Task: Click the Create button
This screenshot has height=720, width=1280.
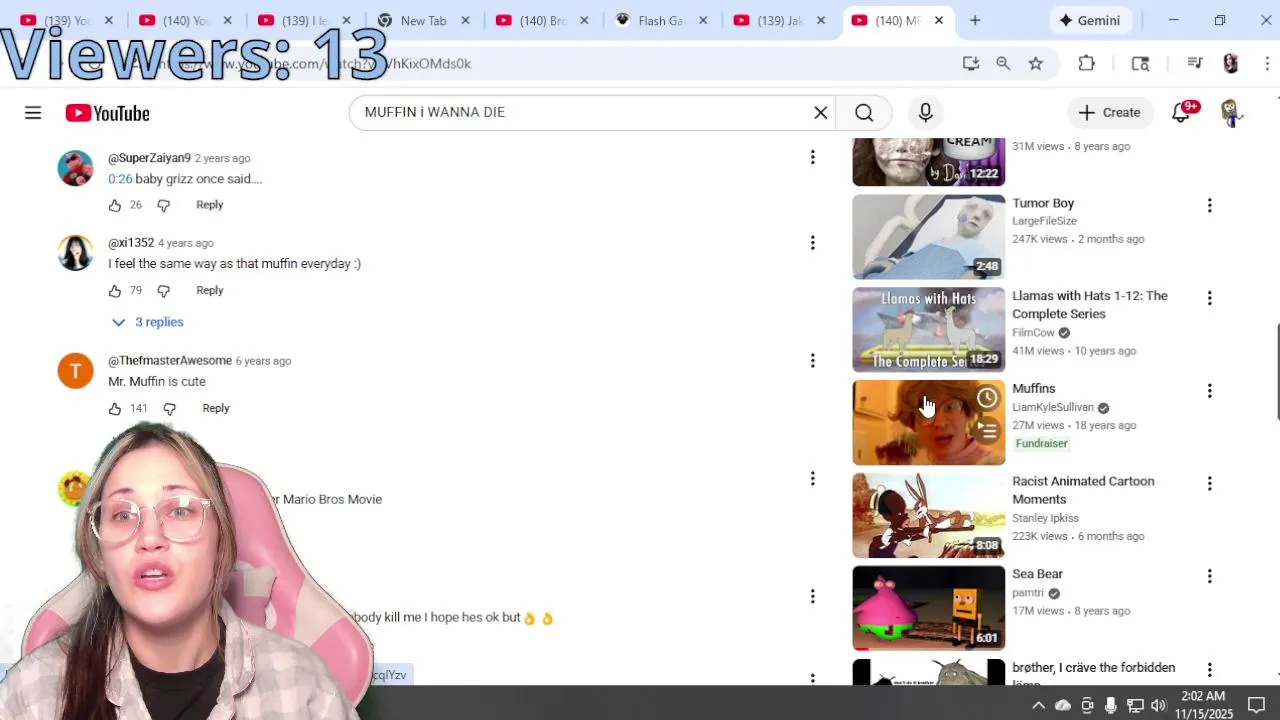Action: 1109,112
